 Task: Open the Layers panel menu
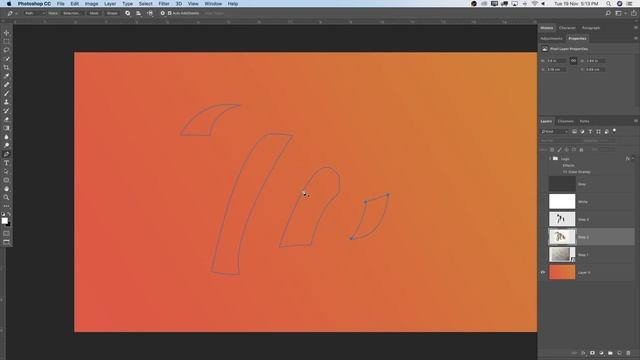[x=636, y=121]
